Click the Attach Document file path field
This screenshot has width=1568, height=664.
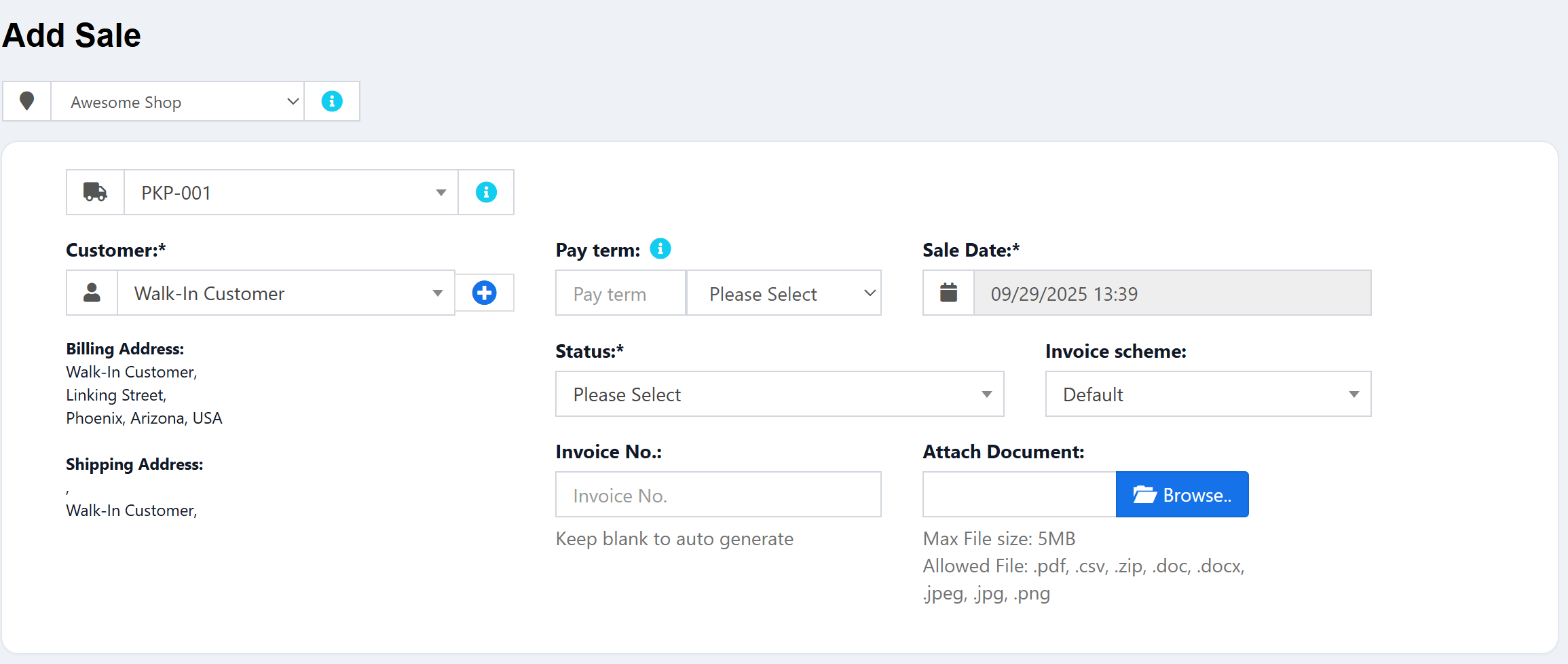[x=1019, y=494]
